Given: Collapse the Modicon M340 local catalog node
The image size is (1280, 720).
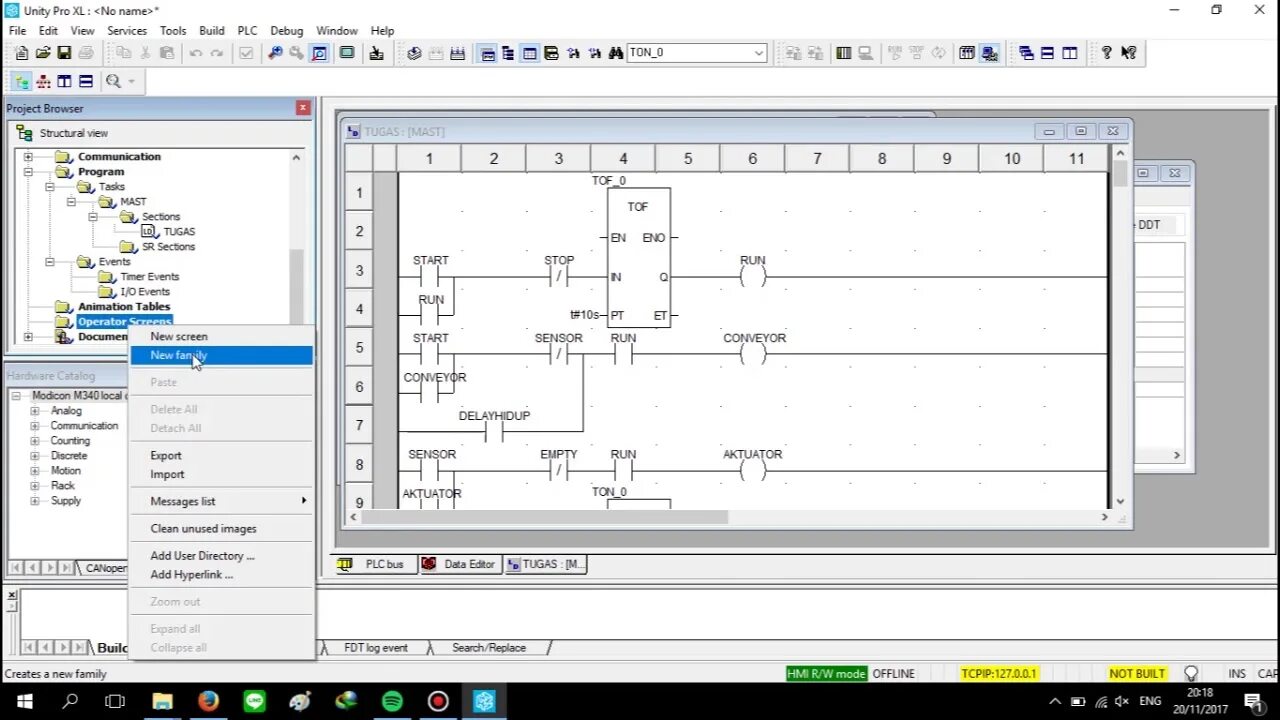Looking at the screenshot, I should coord(17,396).
